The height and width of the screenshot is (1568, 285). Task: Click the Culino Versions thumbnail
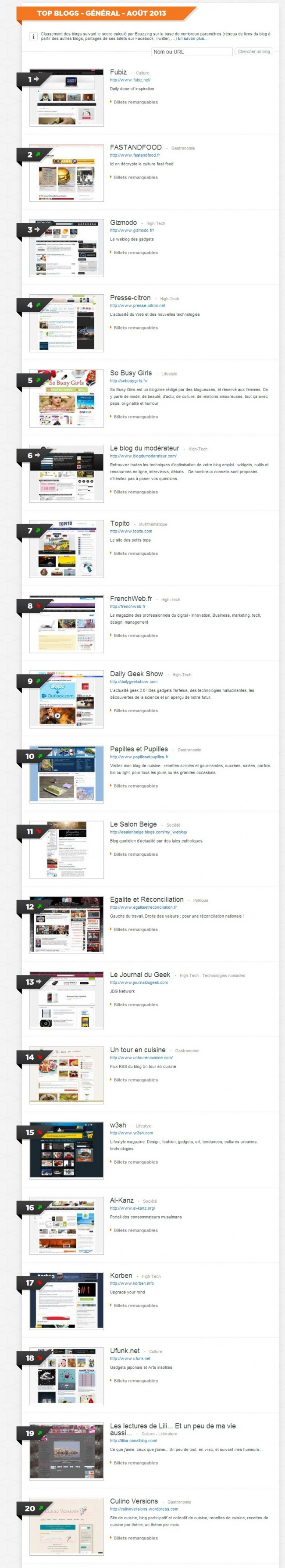click(66, 1526)
